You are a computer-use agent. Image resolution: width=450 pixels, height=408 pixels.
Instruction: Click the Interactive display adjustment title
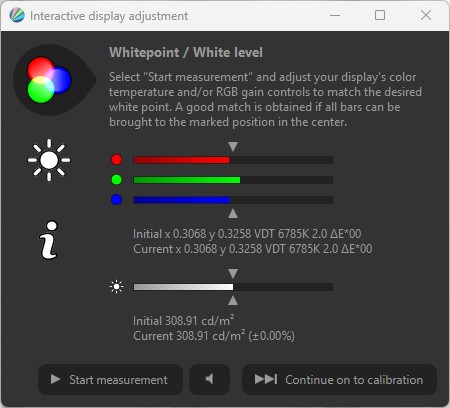pyautogui.click(x=109, y=16)
